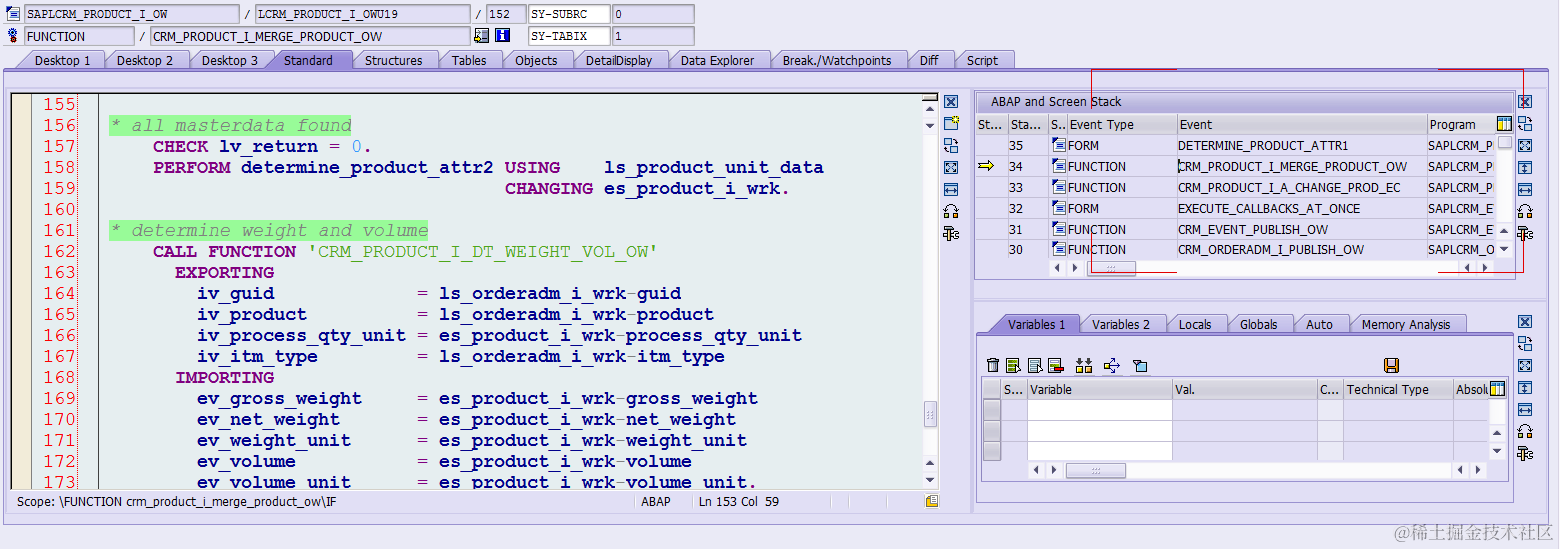Expand ABAP and Screen Stack tool vertically
The height and width of the screenshot is (549, 1560).
(1525, 168)
